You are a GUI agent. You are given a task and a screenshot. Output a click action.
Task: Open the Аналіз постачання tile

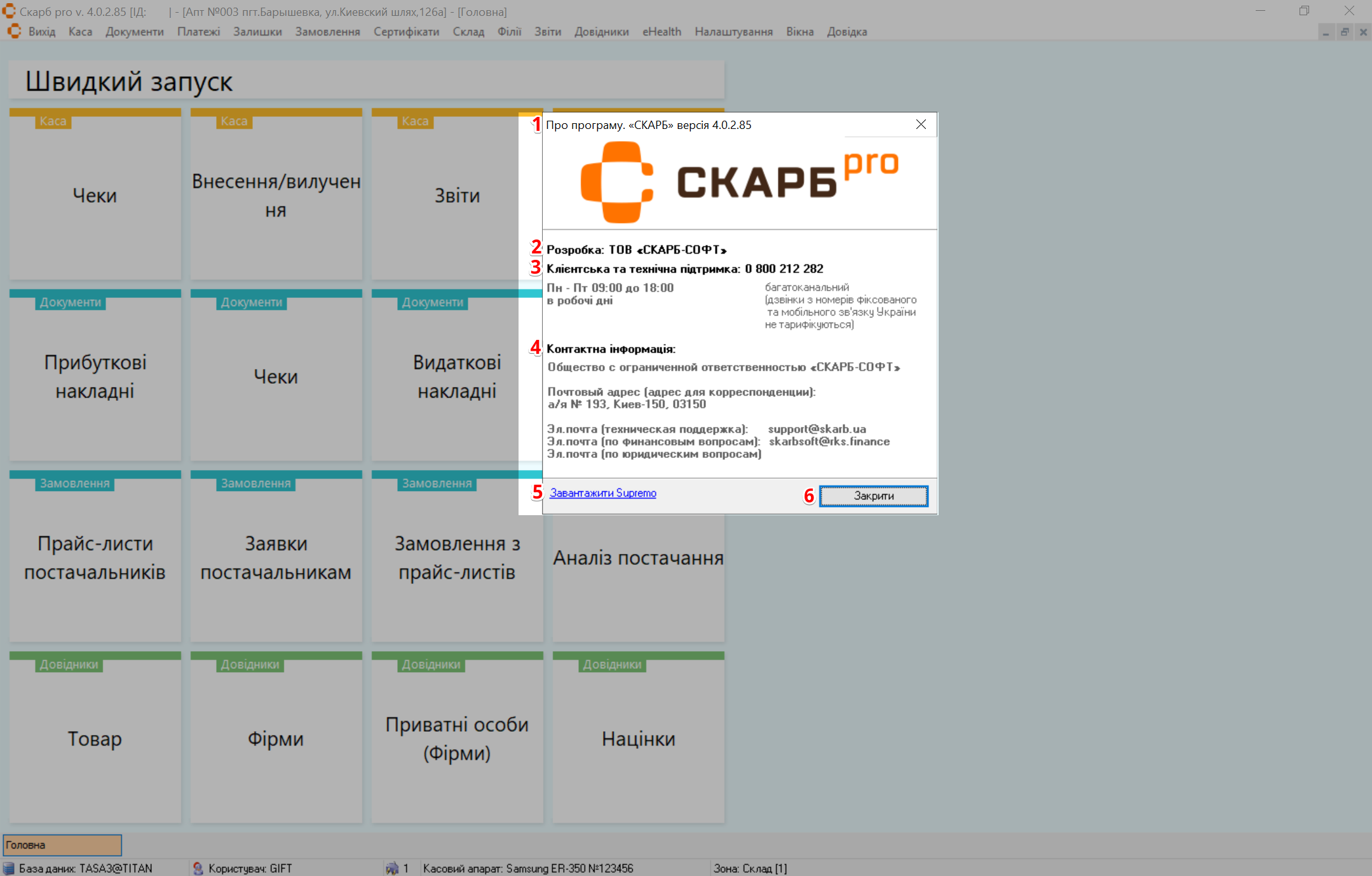tap(638, 572)
